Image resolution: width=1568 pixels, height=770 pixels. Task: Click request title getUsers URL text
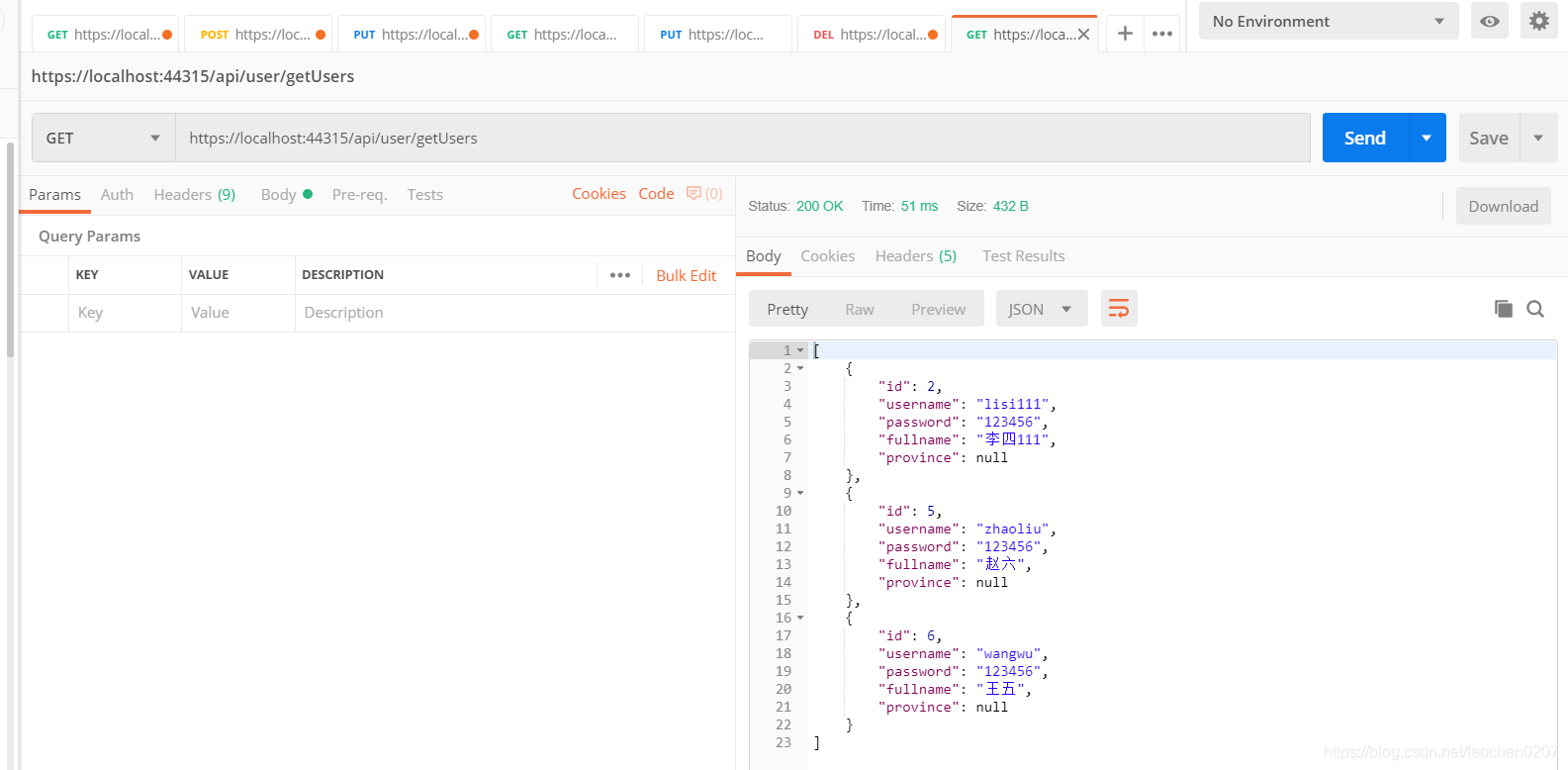coord(193,76)
